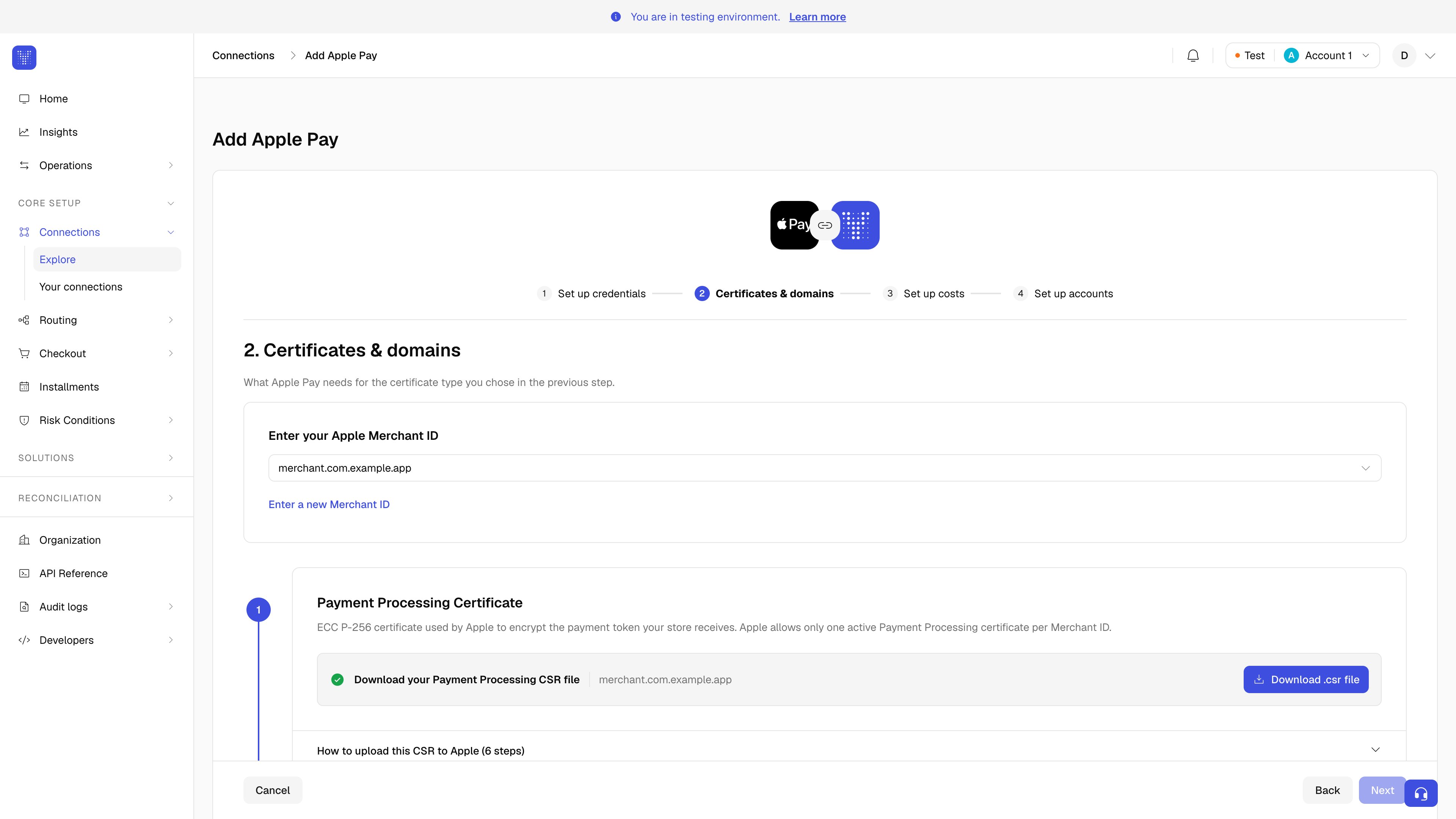Expand the Audit logs chevron
The image size is (1456, 819).
click(171, 607)
